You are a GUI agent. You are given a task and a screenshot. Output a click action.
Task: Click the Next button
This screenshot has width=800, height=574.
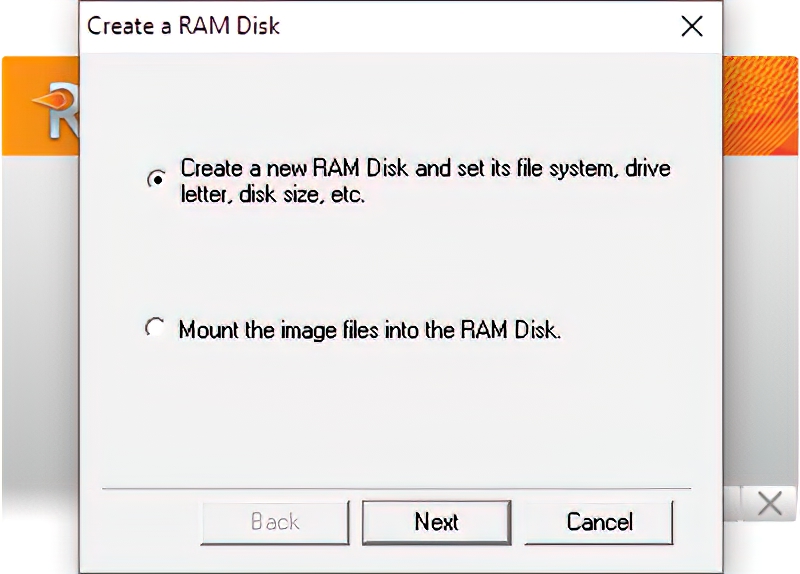(x=436, y=522)
